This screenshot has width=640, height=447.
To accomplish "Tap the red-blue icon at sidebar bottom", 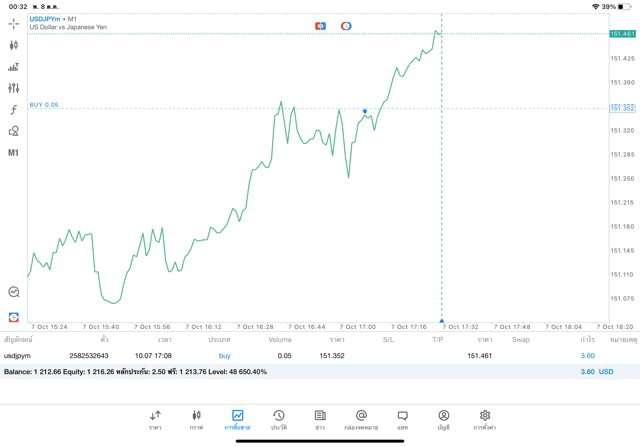I will [x=13, y=316].
